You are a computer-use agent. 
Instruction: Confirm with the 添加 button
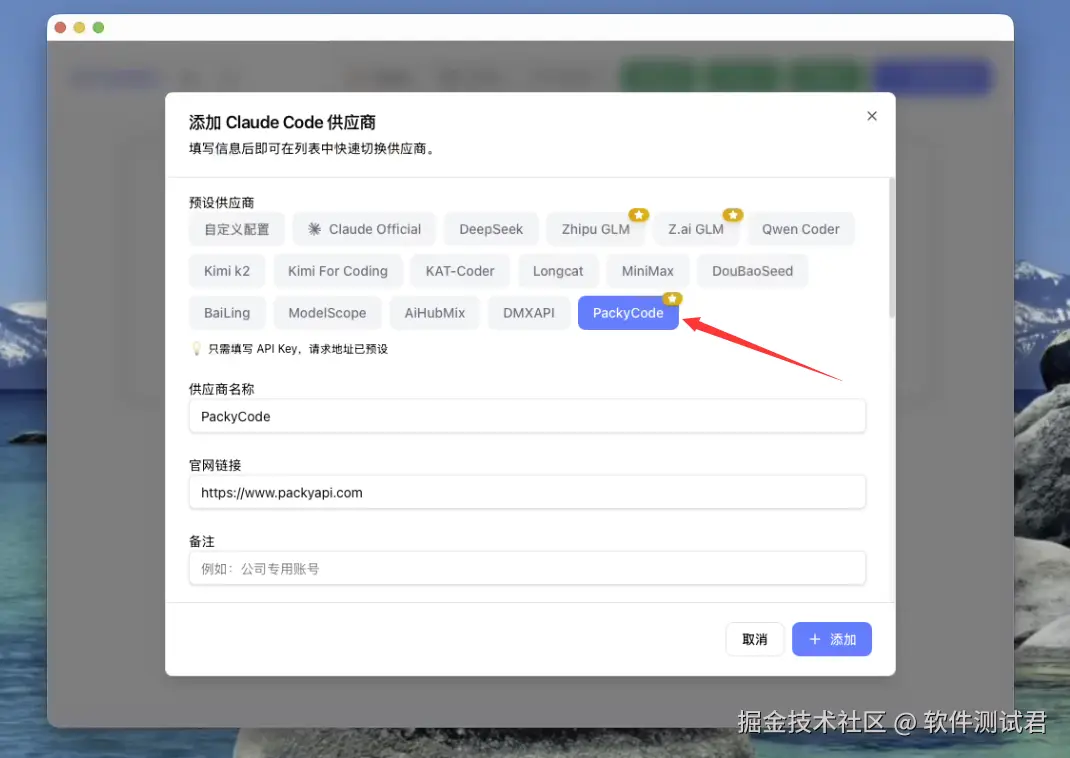click(x=831, y=639)
